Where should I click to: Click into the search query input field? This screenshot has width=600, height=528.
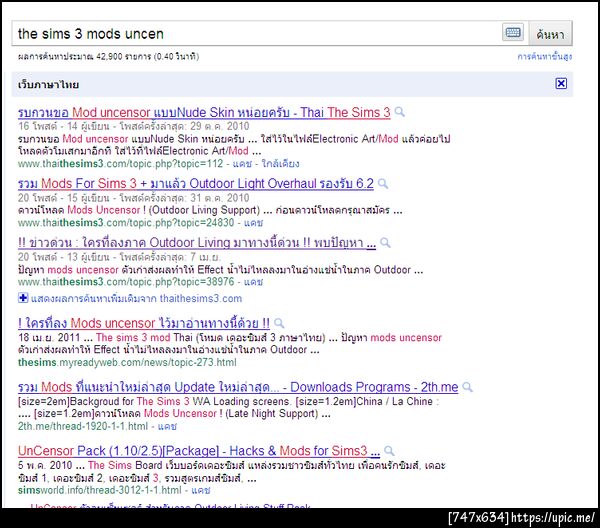tap(256, 34)
